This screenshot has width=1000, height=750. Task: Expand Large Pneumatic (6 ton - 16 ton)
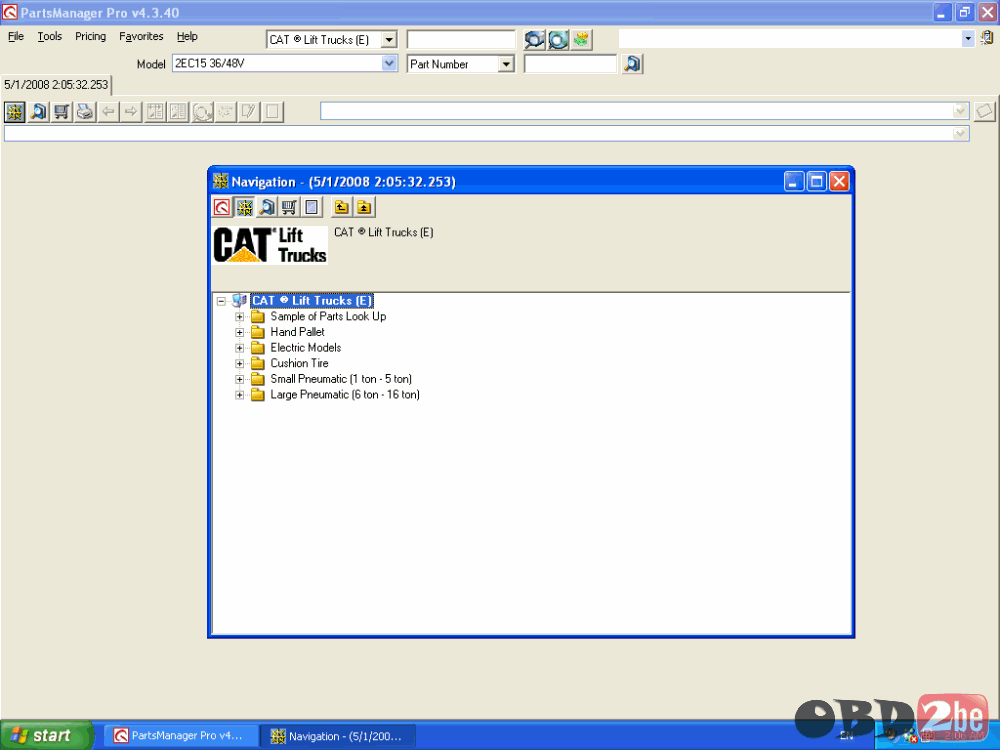coord(239,395)
